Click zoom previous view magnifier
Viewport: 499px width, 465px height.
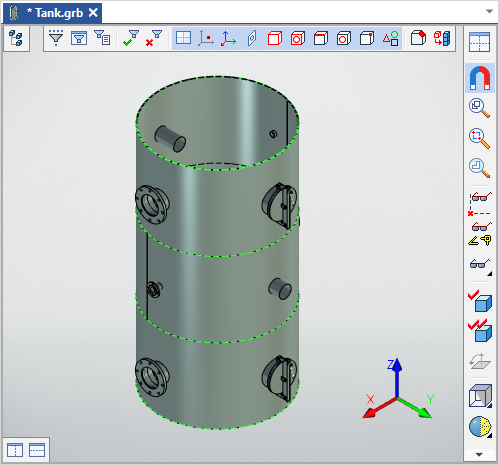[x=479, y=168]
